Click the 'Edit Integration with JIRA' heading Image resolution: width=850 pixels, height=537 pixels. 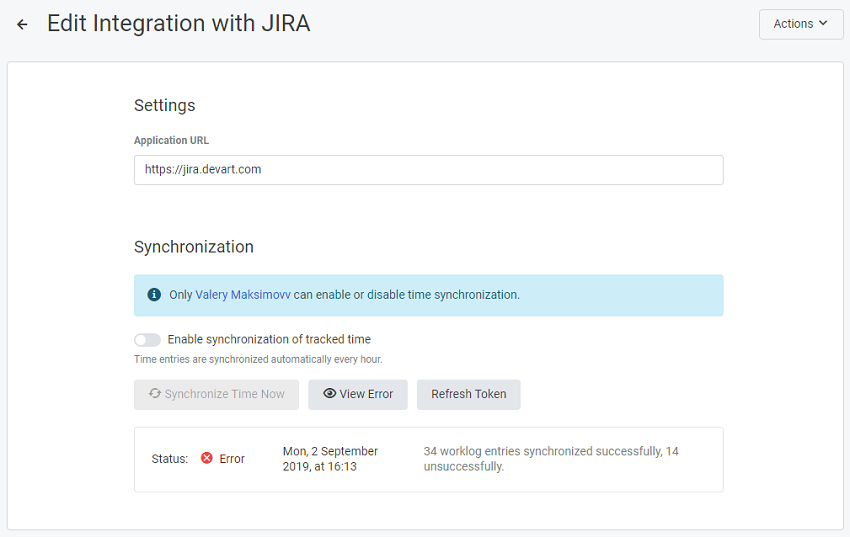coord(178,24)
